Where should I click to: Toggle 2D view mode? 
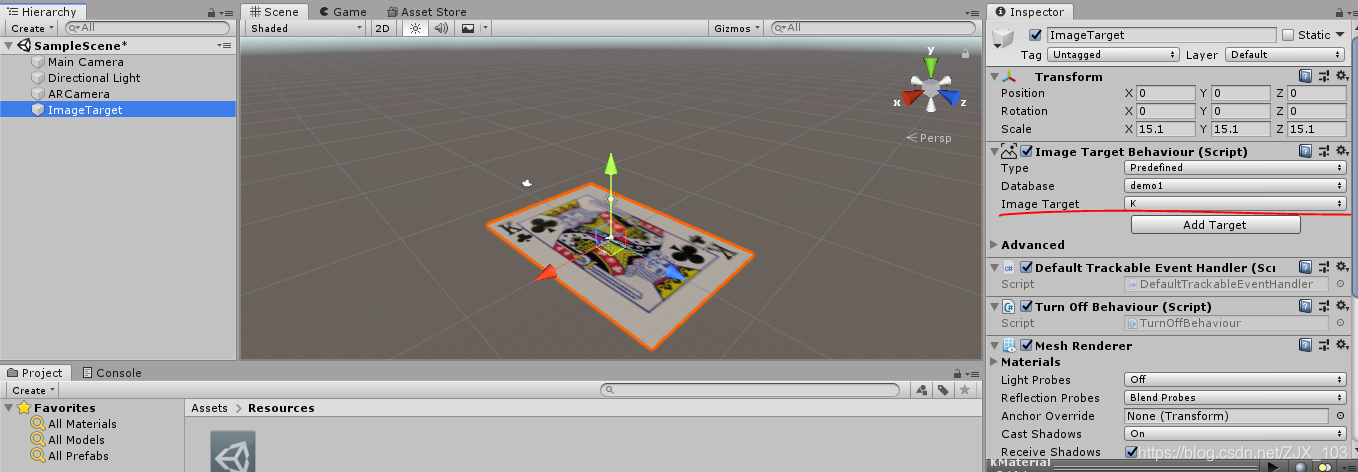(382, 28)
